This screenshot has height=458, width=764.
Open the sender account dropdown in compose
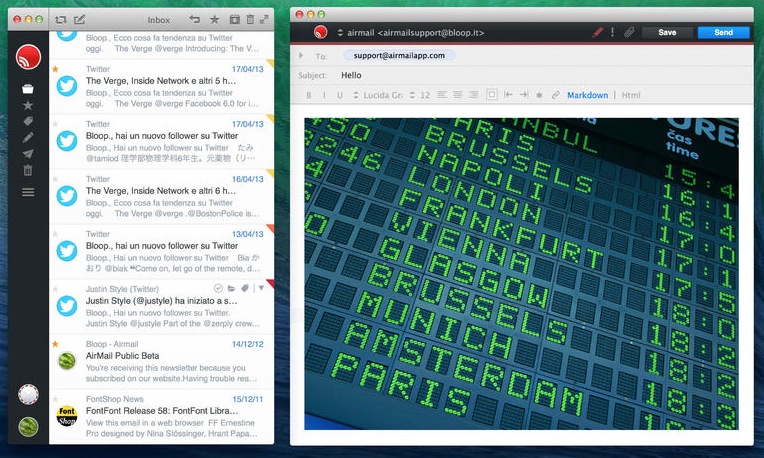pyautogui.click(x=340, y=33)
